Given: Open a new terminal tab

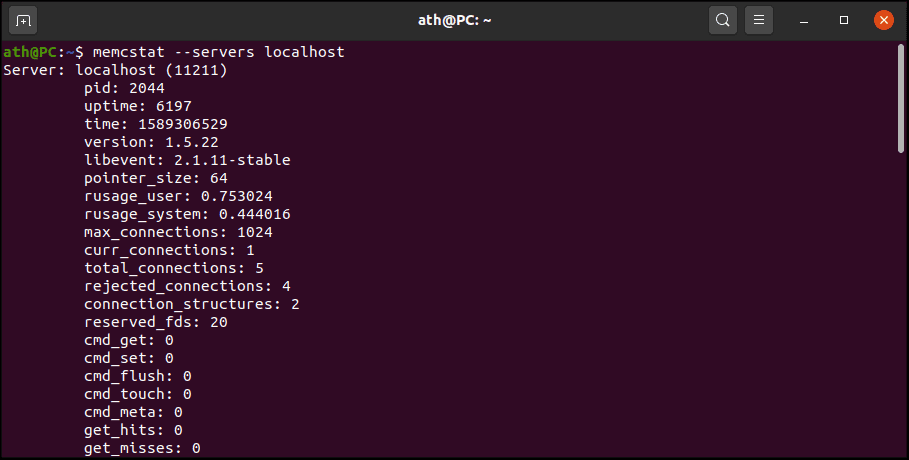Looking at the screenshot, I should point(23,20).
